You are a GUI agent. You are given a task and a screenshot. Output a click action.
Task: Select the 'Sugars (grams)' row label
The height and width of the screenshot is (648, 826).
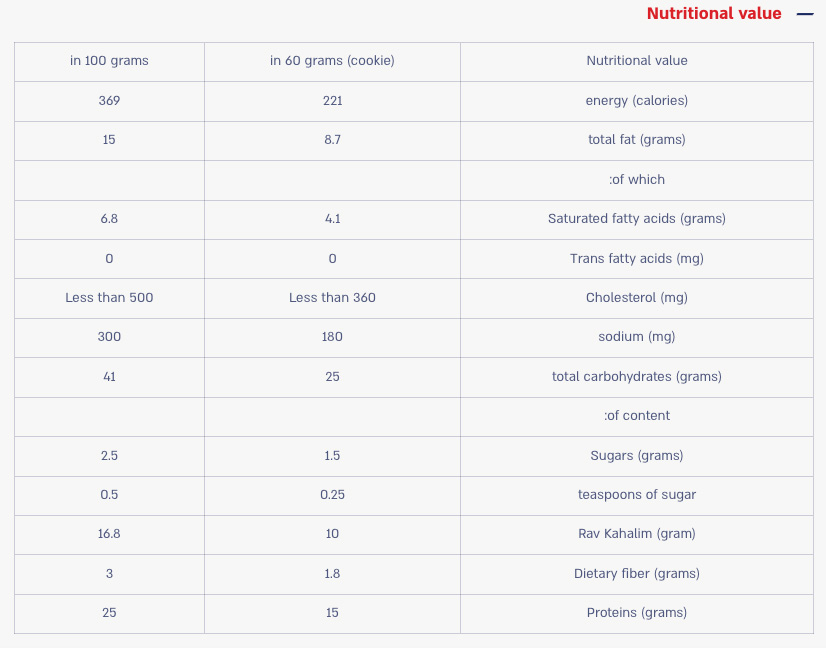(636, 456)
